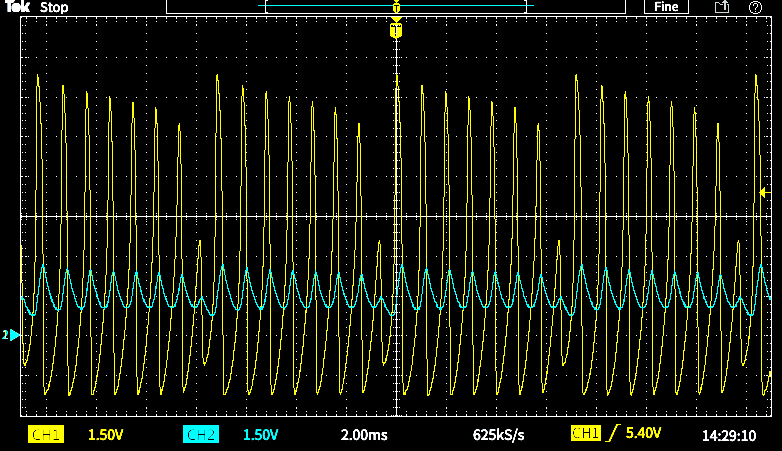The image size is (782, 451).
Task: Click the 14:29:10 clock readout
Action: click(x=728, y=435)
